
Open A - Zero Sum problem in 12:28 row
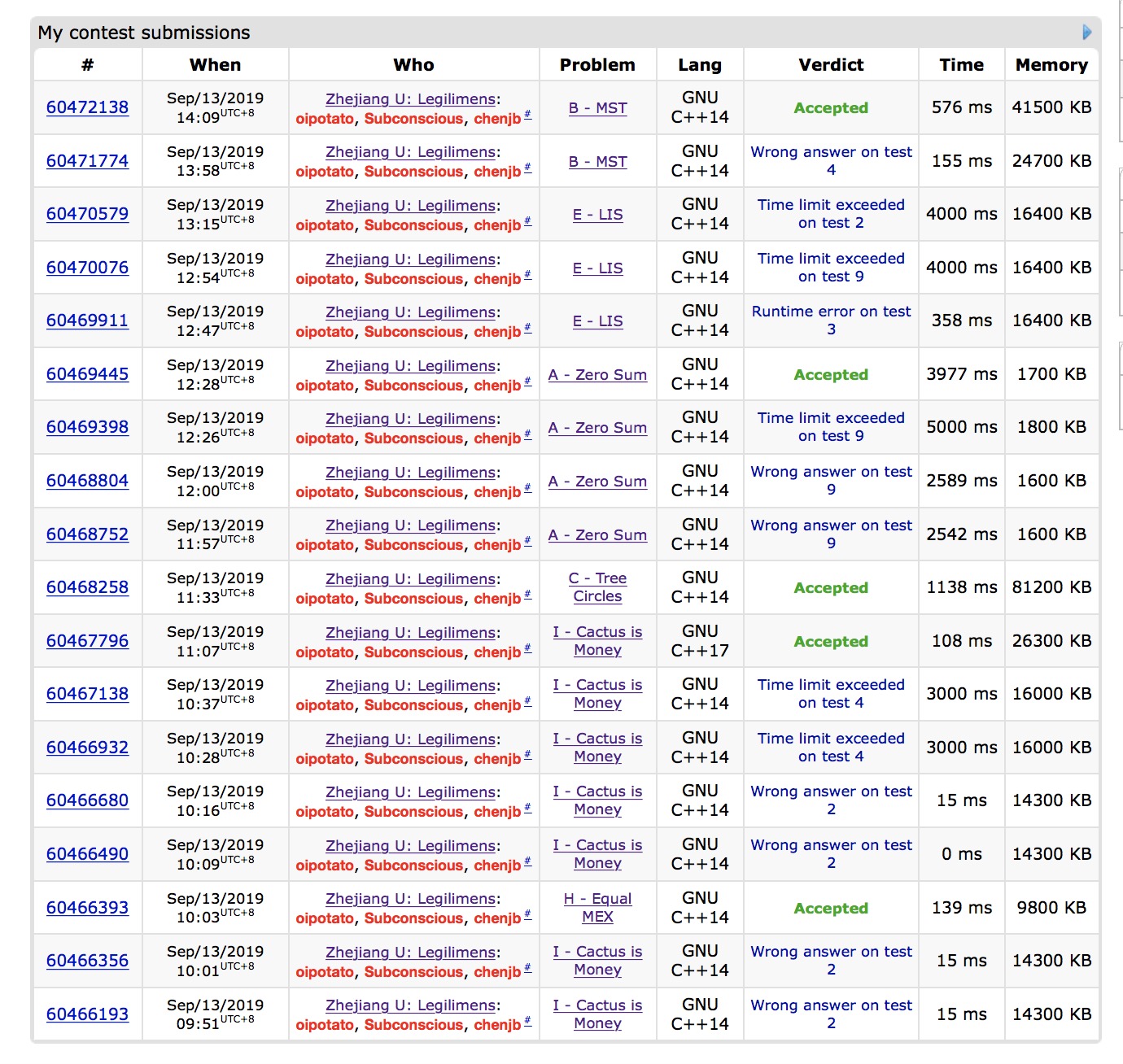597,375
